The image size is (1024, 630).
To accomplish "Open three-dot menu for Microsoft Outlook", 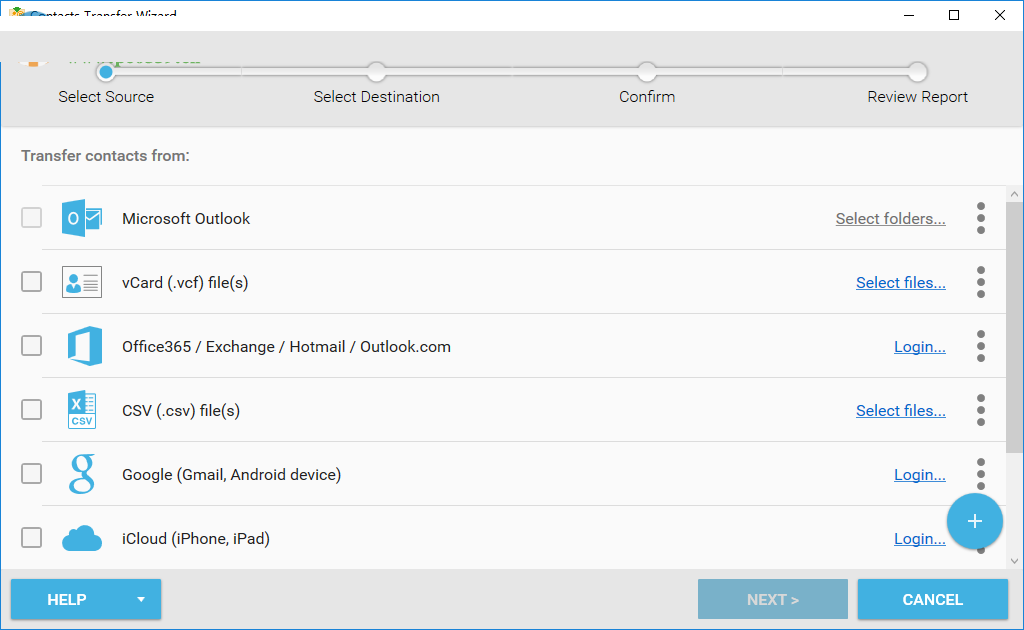I will click(x=981, y=218).
